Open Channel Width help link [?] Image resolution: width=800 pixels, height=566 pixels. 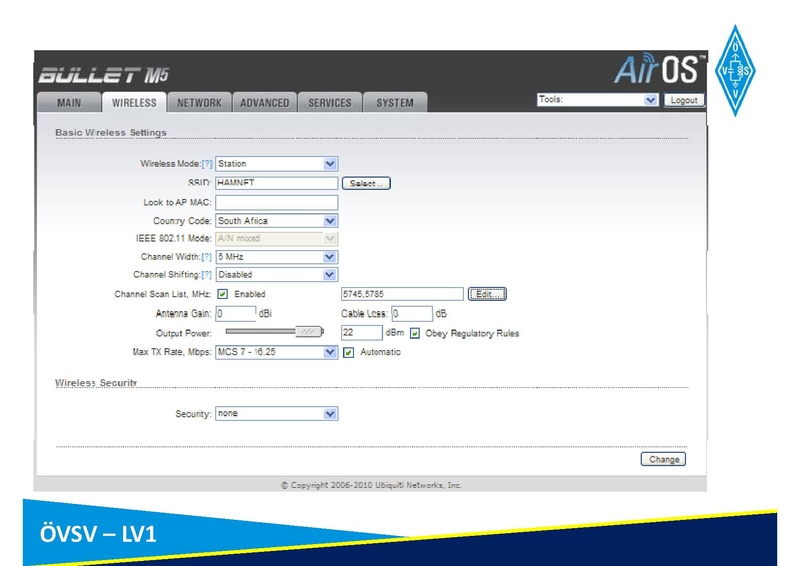(x=207, y=257)
